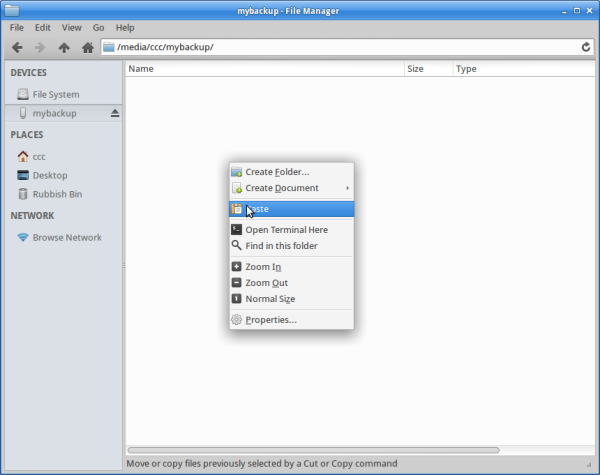Screen dimensions: 600x475
Task: Open File System in the sidebar
Action: (x=55, y=94)
